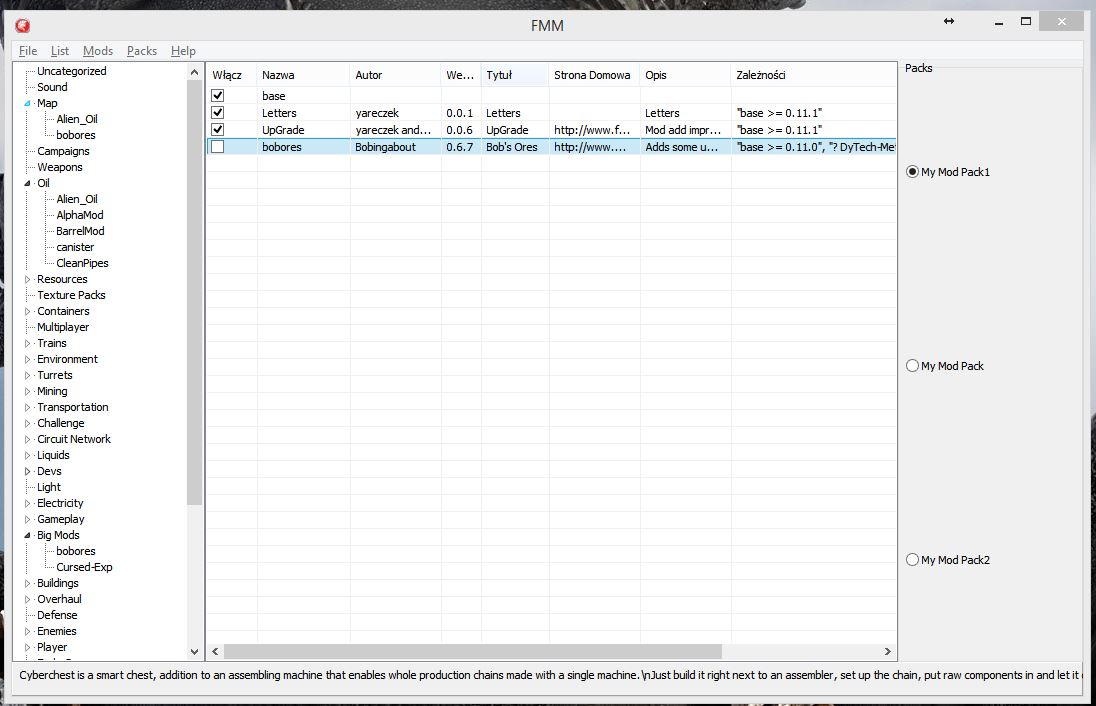The width and height of the screenshot is (1096, 706).
Task: Choose the My Mod Pack radio option
Action: pos(912,366)
